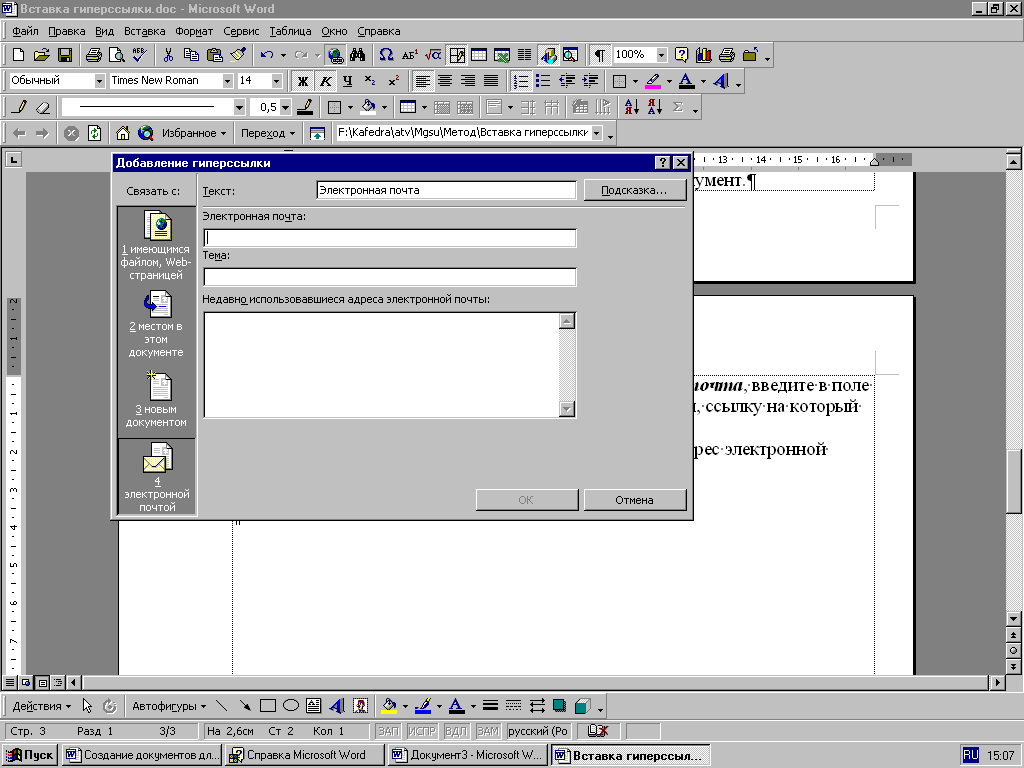Screen dimensions: 1024x768
Task: Cut selection with scissors icon
Action: 168,55
